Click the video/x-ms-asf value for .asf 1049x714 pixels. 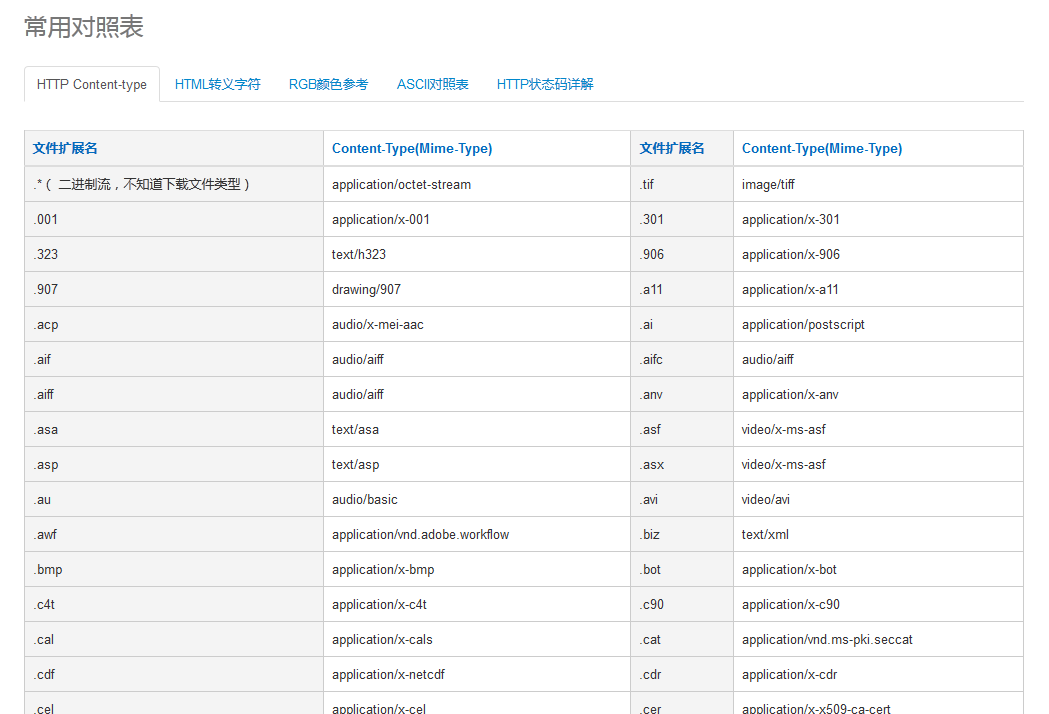click(x=785, y=429)
